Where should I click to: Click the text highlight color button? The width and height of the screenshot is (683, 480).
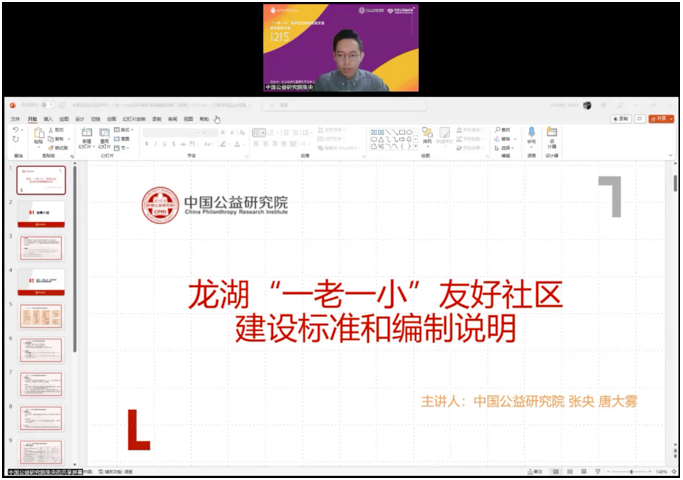coord(225,144)
